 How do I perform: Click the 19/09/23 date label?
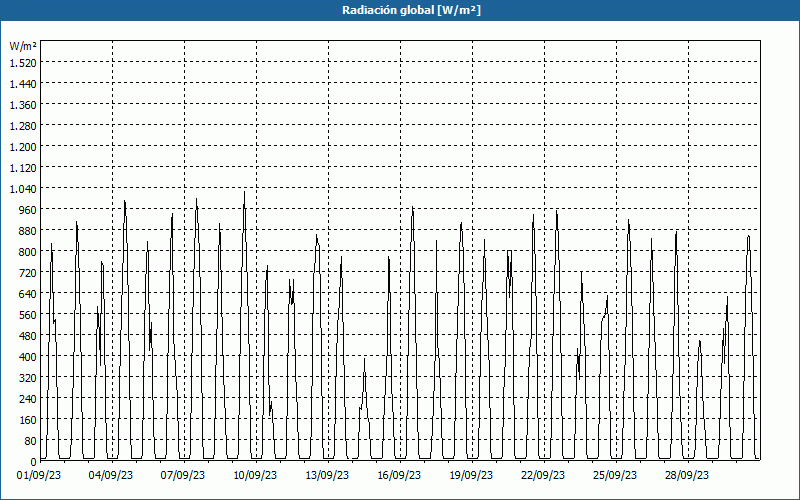[471, 475]
